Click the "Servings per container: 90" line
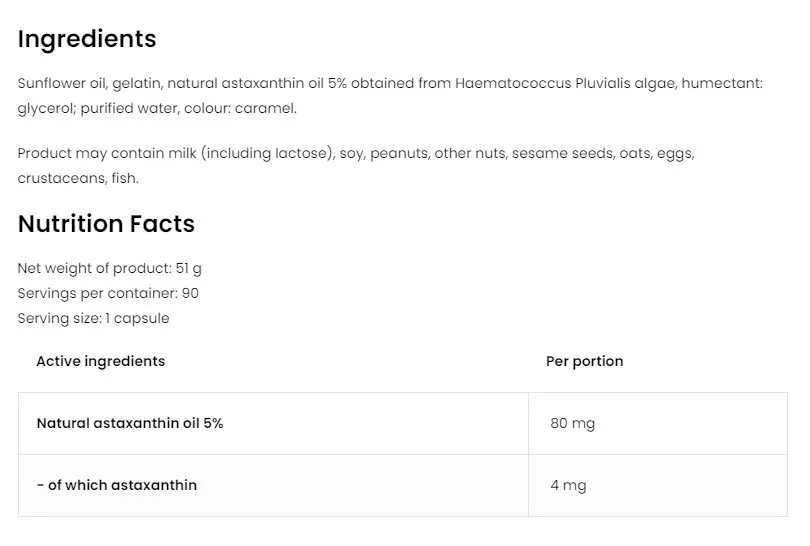 (108, 293)
